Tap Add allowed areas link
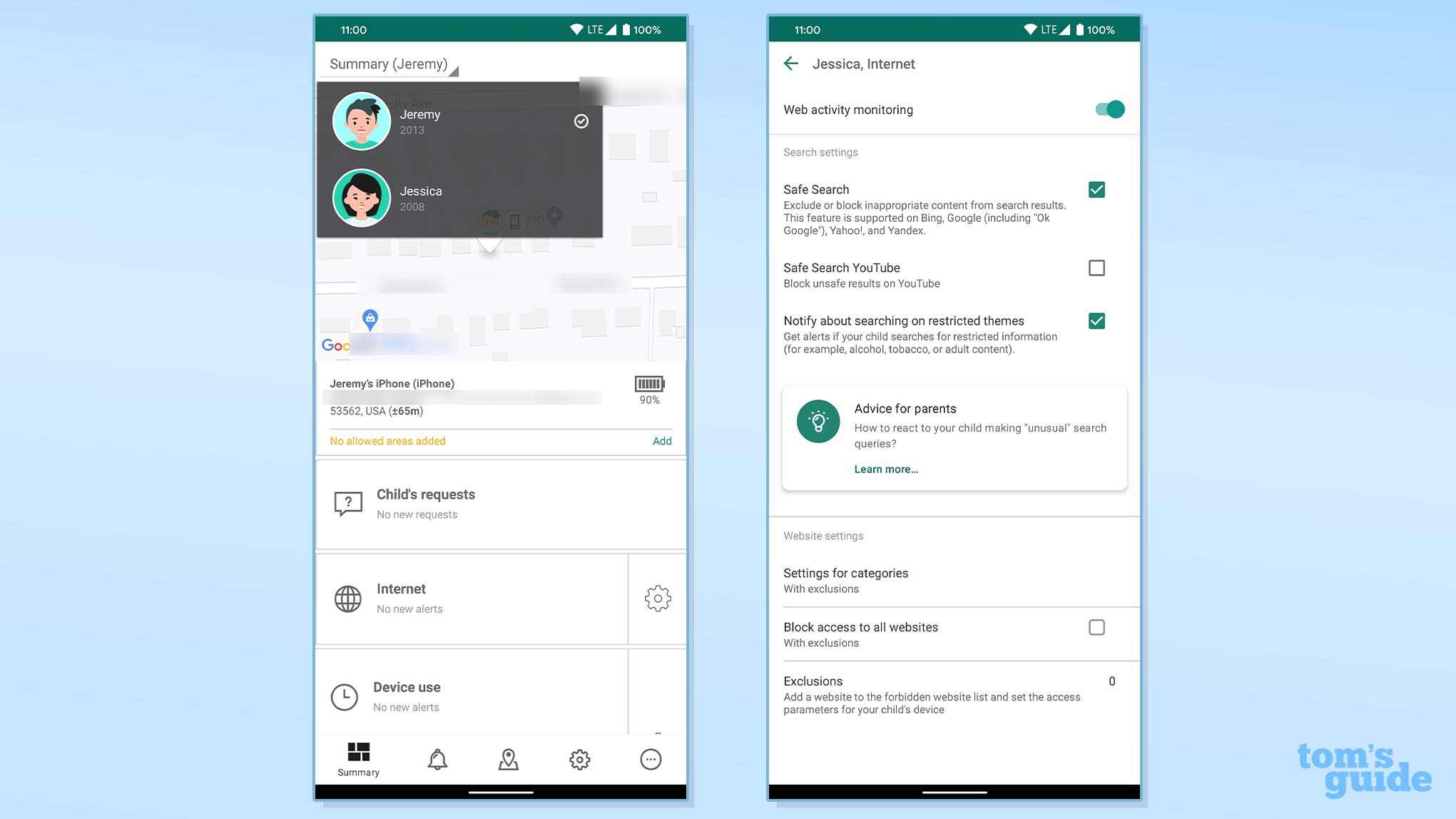 (662, 440)
